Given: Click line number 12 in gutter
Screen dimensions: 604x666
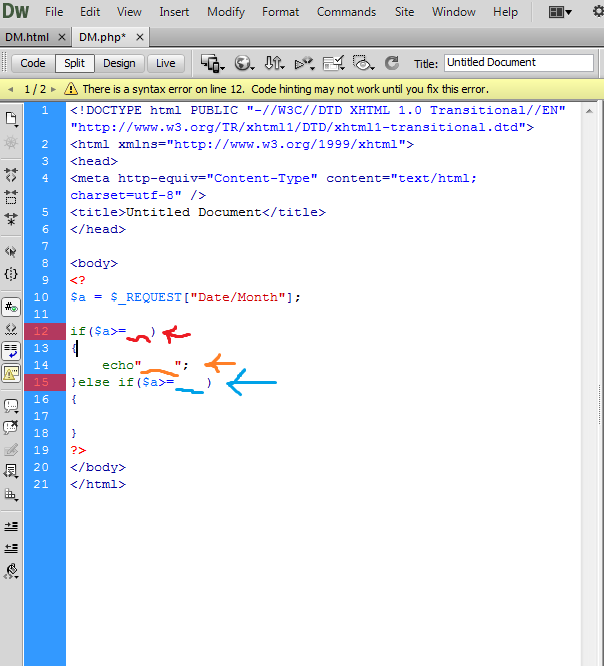Looking at the screenshot, I should [x=41, y=331].
